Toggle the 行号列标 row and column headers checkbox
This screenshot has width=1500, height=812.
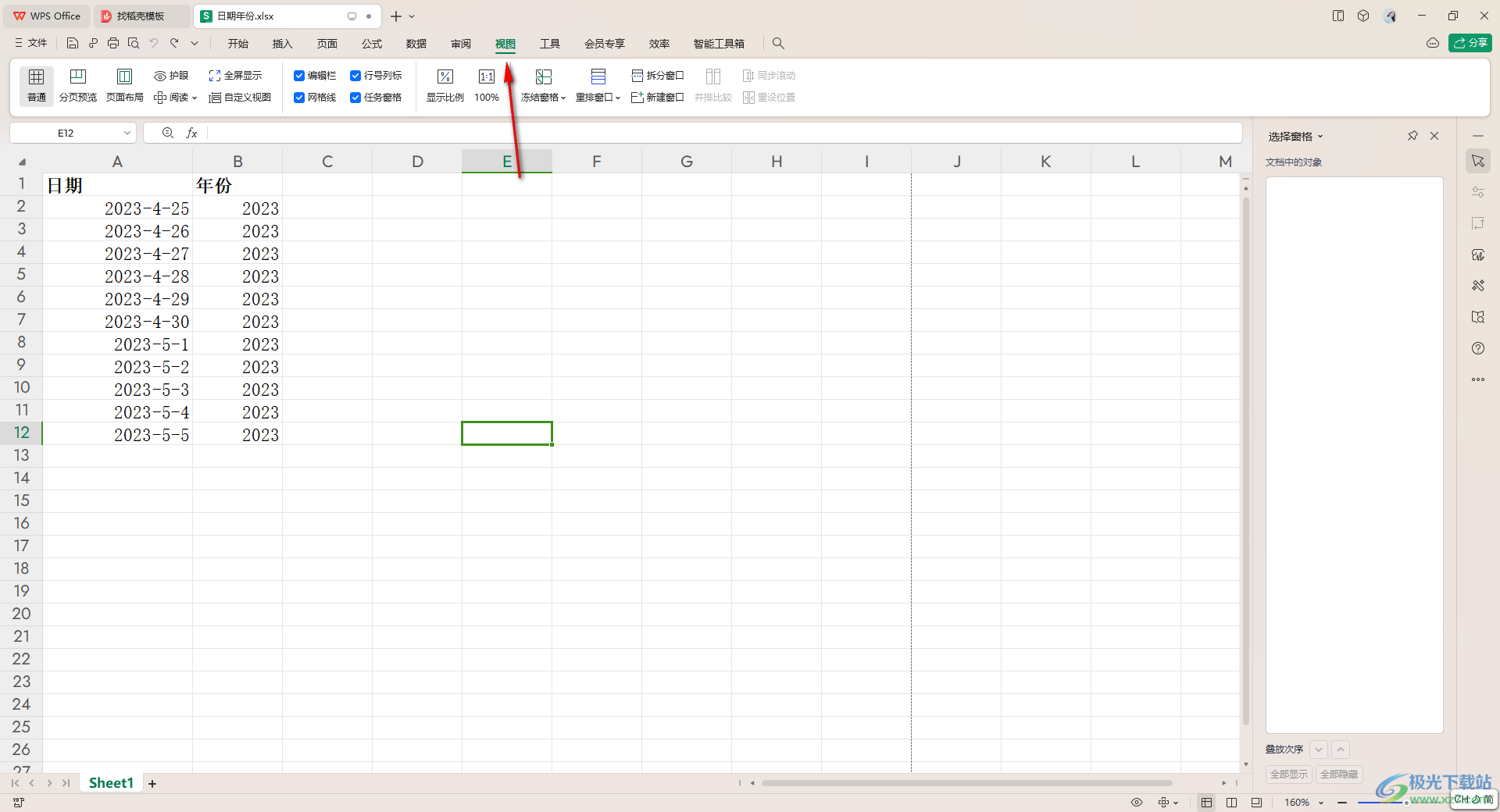click(355, 76)
